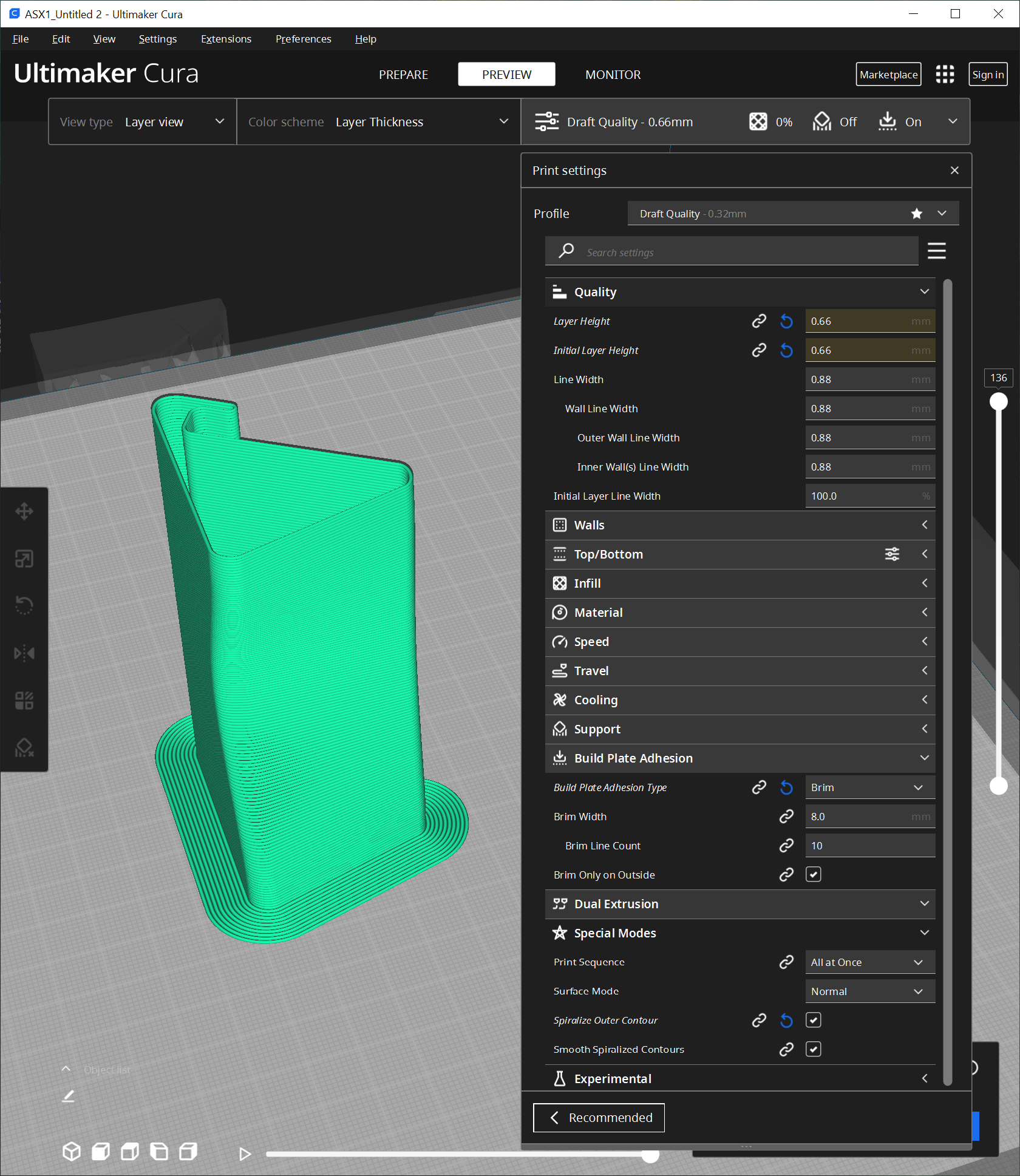
Task: Click layer slider top handle
Action: [999, 401]
